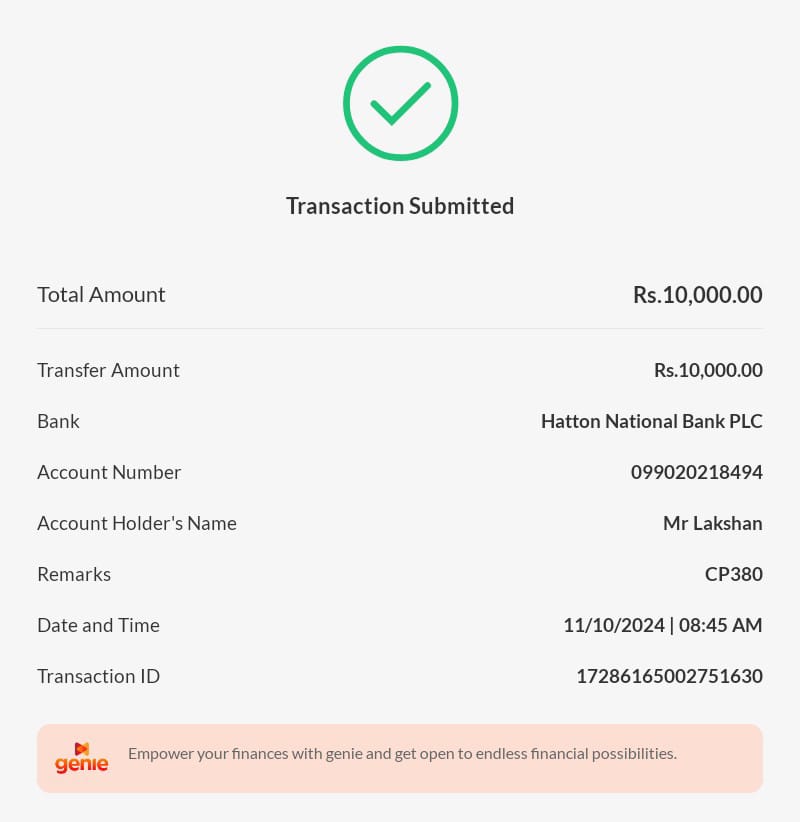The image size is (800, 822).
Task: Click the Total Amount value in bold
Action: click(x=697, y=295)
